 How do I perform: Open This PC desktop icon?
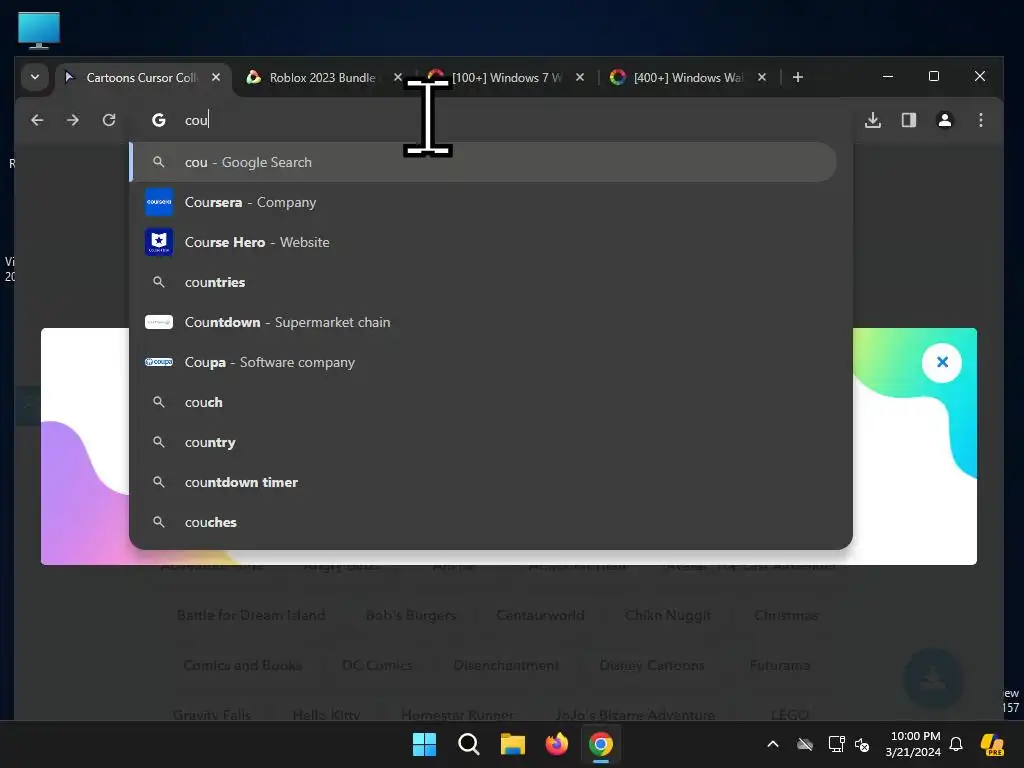pyautogui.click(x=39, y=30)
